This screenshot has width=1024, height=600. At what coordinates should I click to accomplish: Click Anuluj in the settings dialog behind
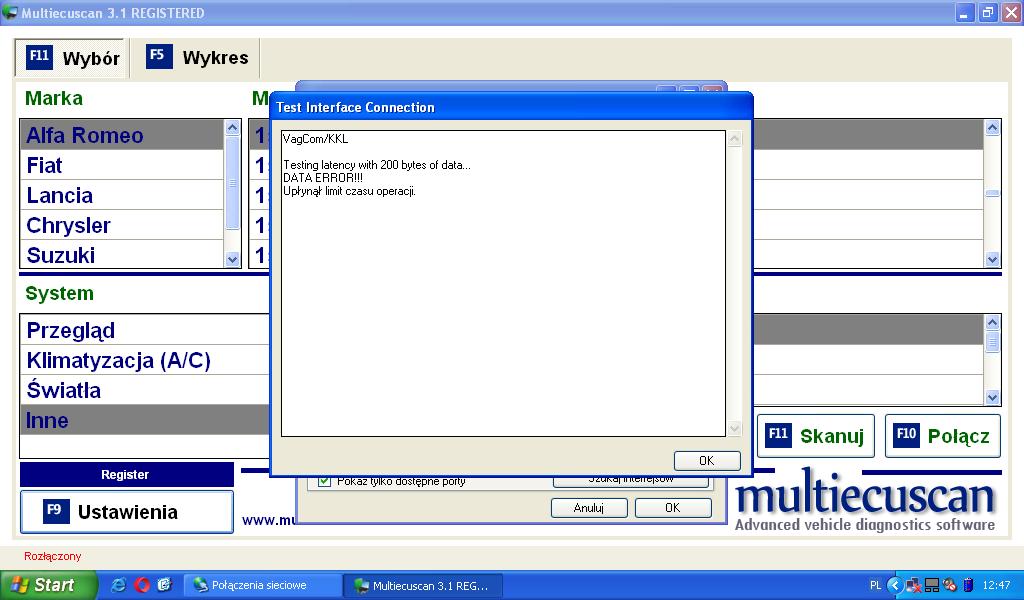pos(589,507)
